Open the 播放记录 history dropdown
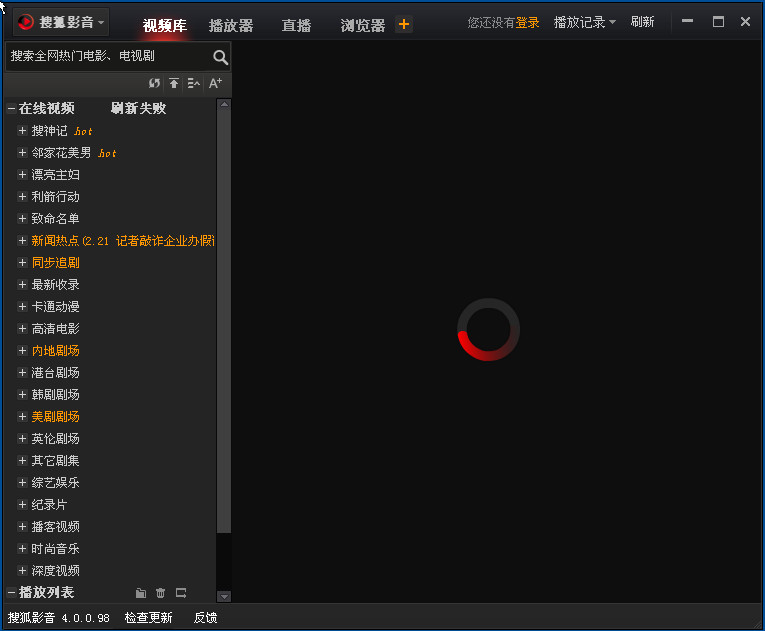Viewport: 765px width, 631px height. [x=584, y=22]
